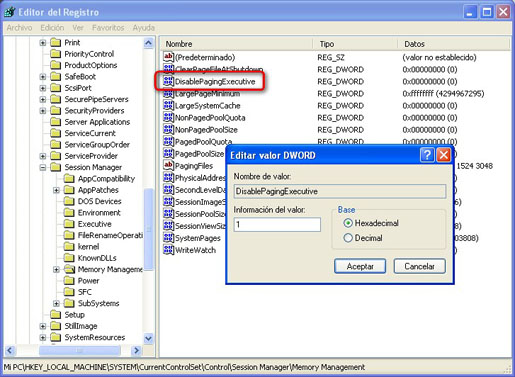This screenshot has height=377, width=515.
Task: Open the Edición menu
Action: [x=52, y=28]
